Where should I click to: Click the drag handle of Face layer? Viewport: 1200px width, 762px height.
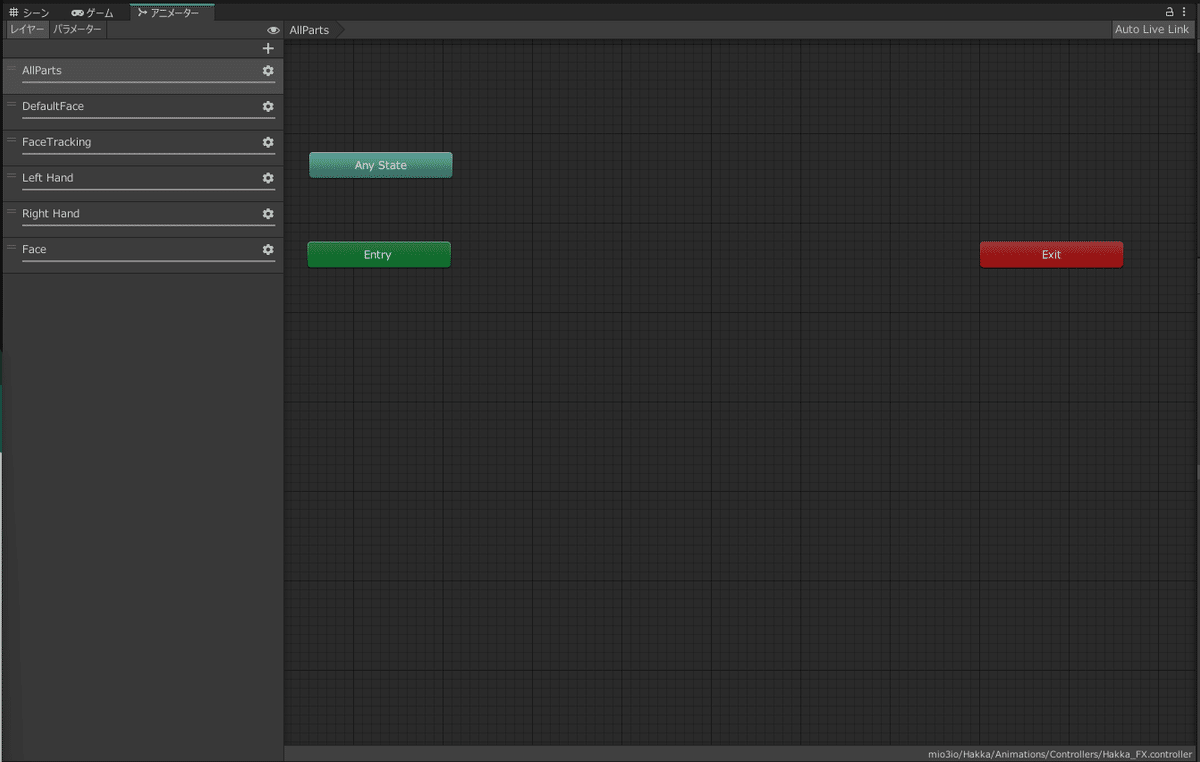point(12,248)
